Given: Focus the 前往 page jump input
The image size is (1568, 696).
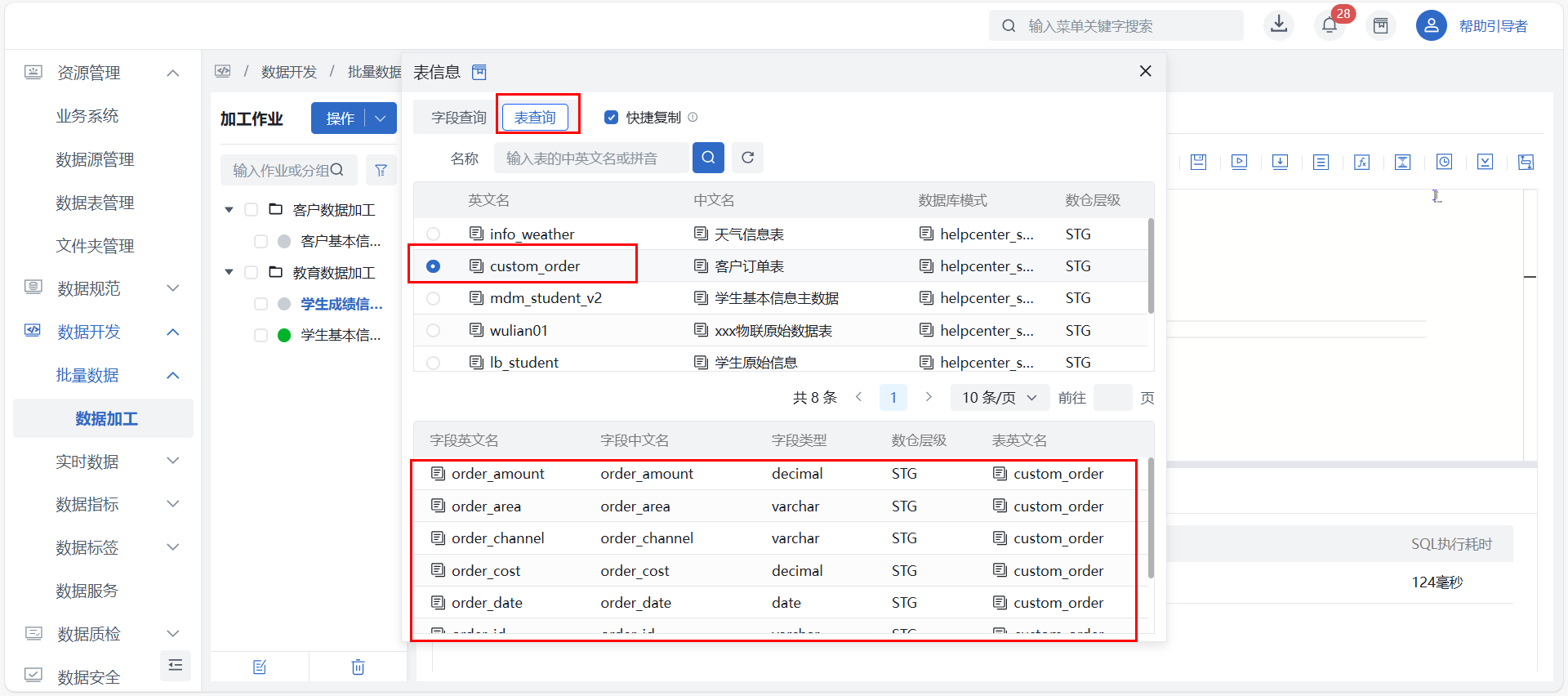Looking at the screenshot, I should point(1112,398).
